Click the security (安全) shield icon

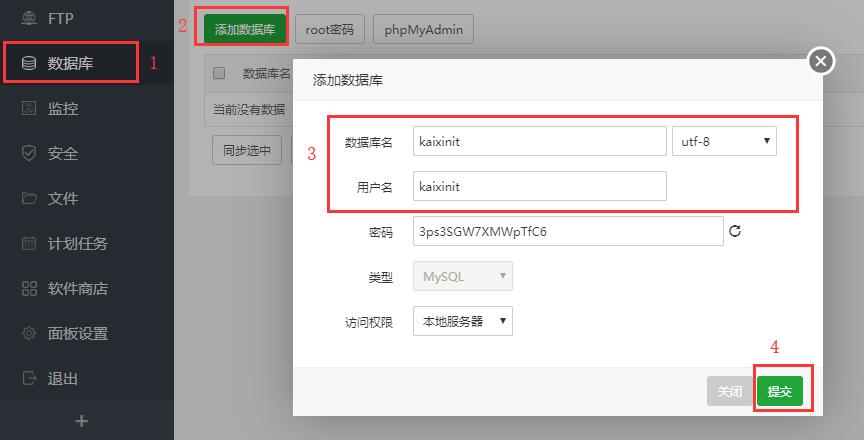(29, 153)
